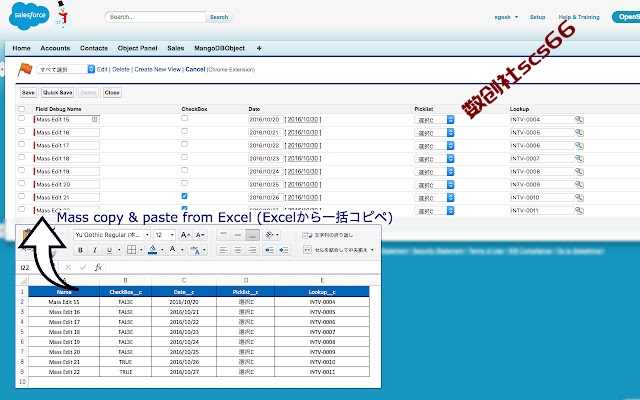Increase font size in Excel ribbon
Viewport: 640px width, 400px height.
tap(185, 235)
